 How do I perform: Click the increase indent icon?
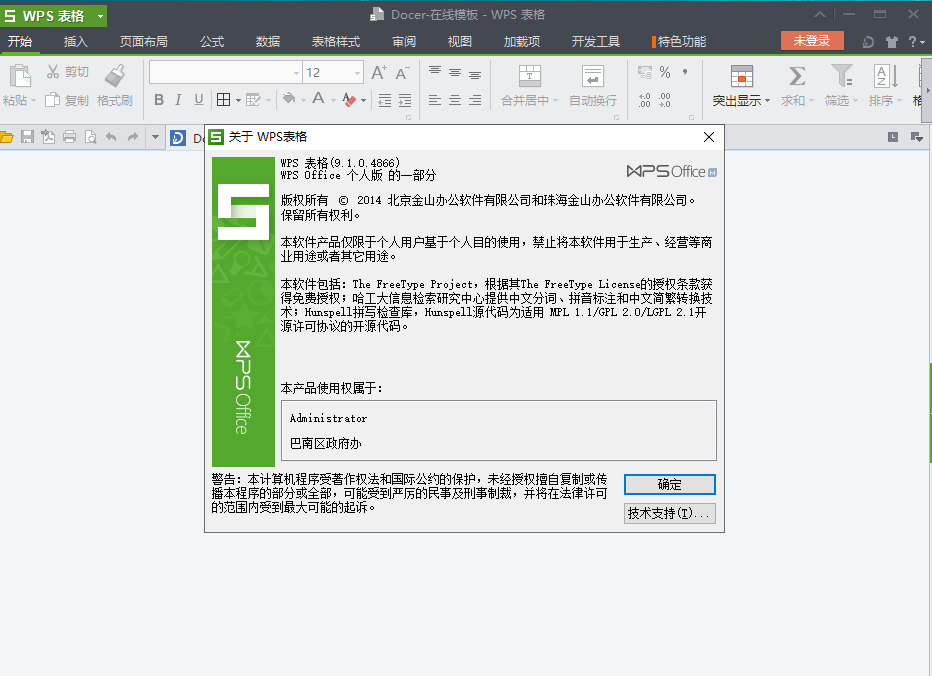point(405,100)
